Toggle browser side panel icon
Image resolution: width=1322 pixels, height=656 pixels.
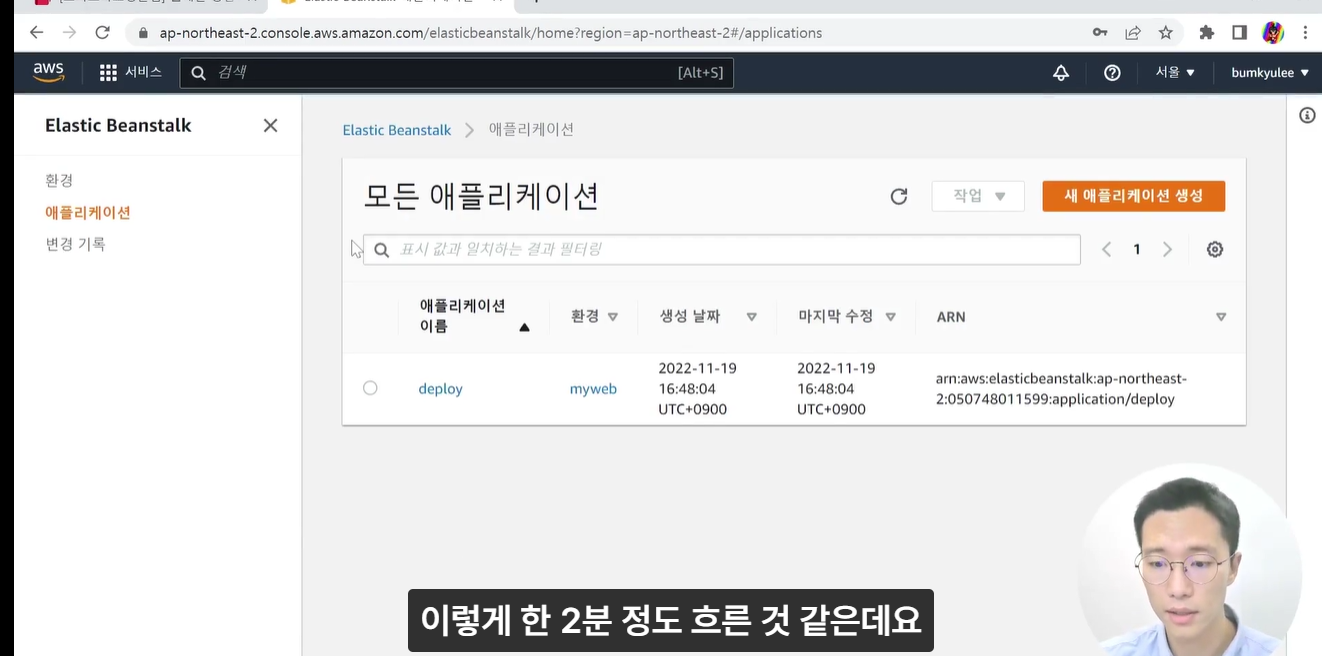coord(1239,33)
